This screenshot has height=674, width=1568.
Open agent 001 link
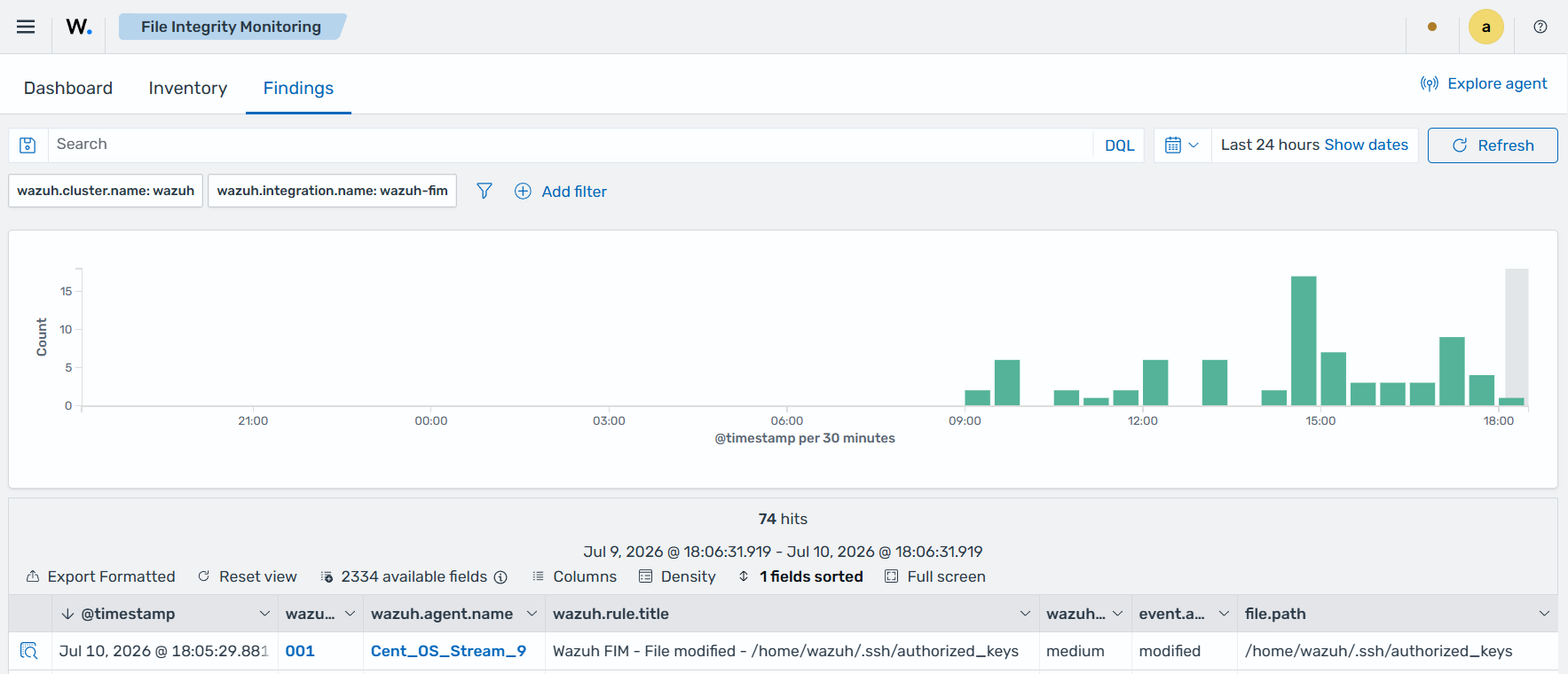(300, 651)
